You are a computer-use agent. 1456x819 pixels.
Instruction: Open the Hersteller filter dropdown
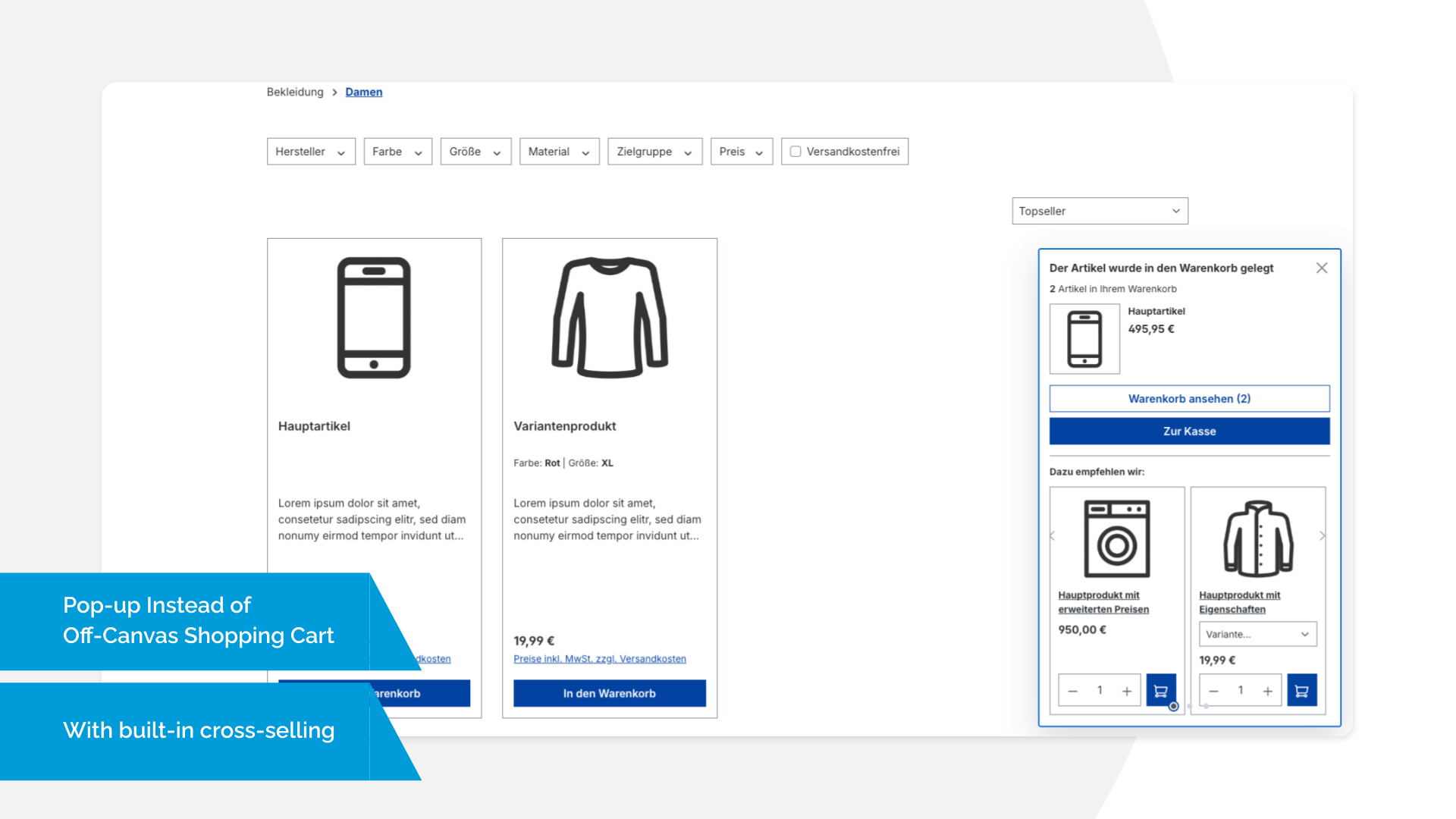tap(311, 152)
